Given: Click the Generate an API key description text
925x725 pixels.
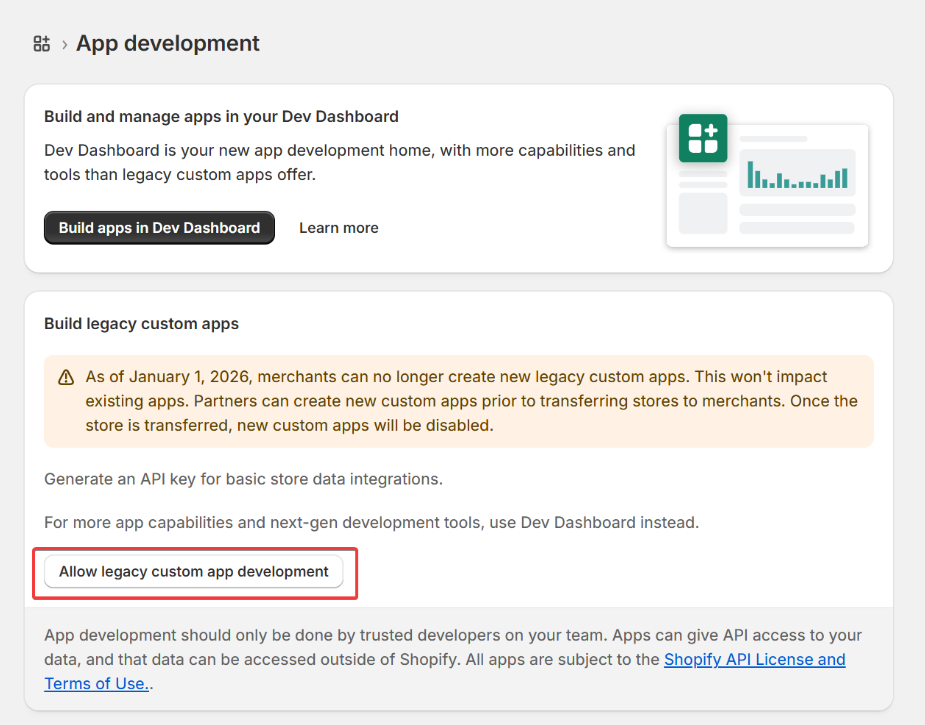Looking at the screenshot, I should (x=243, y=479).
